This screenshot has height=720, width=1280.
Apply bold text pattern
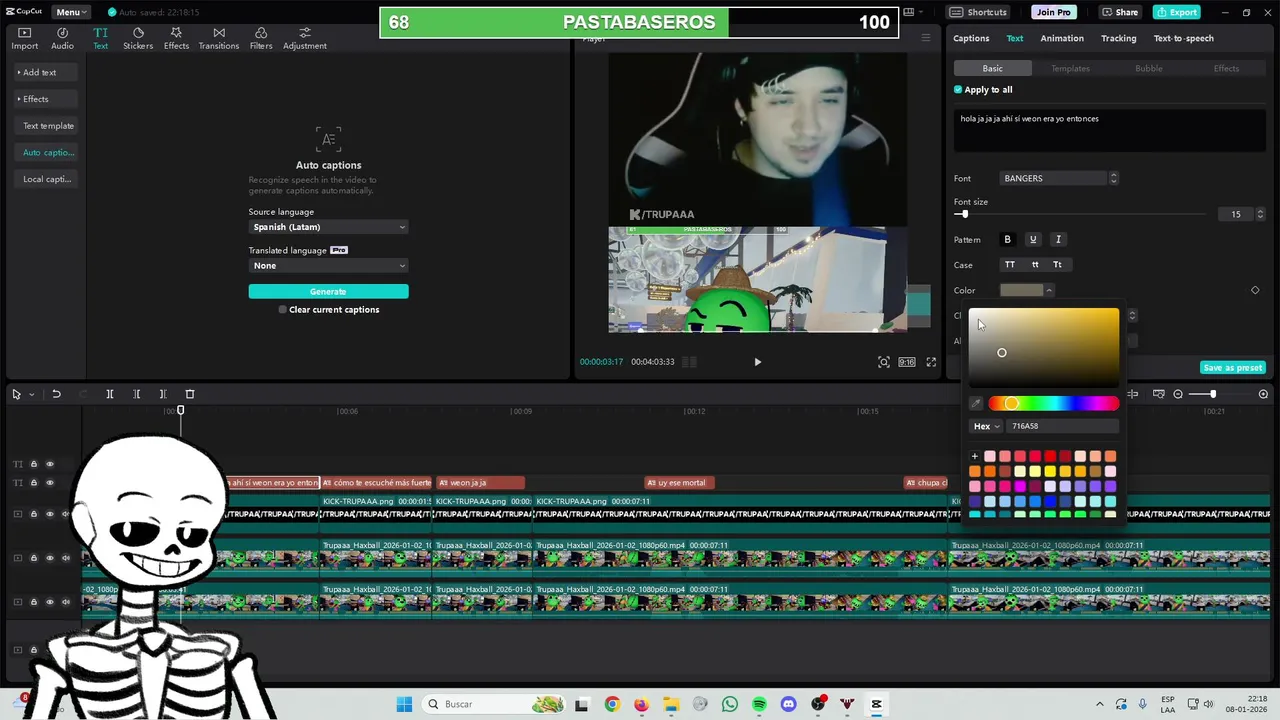1007,239
